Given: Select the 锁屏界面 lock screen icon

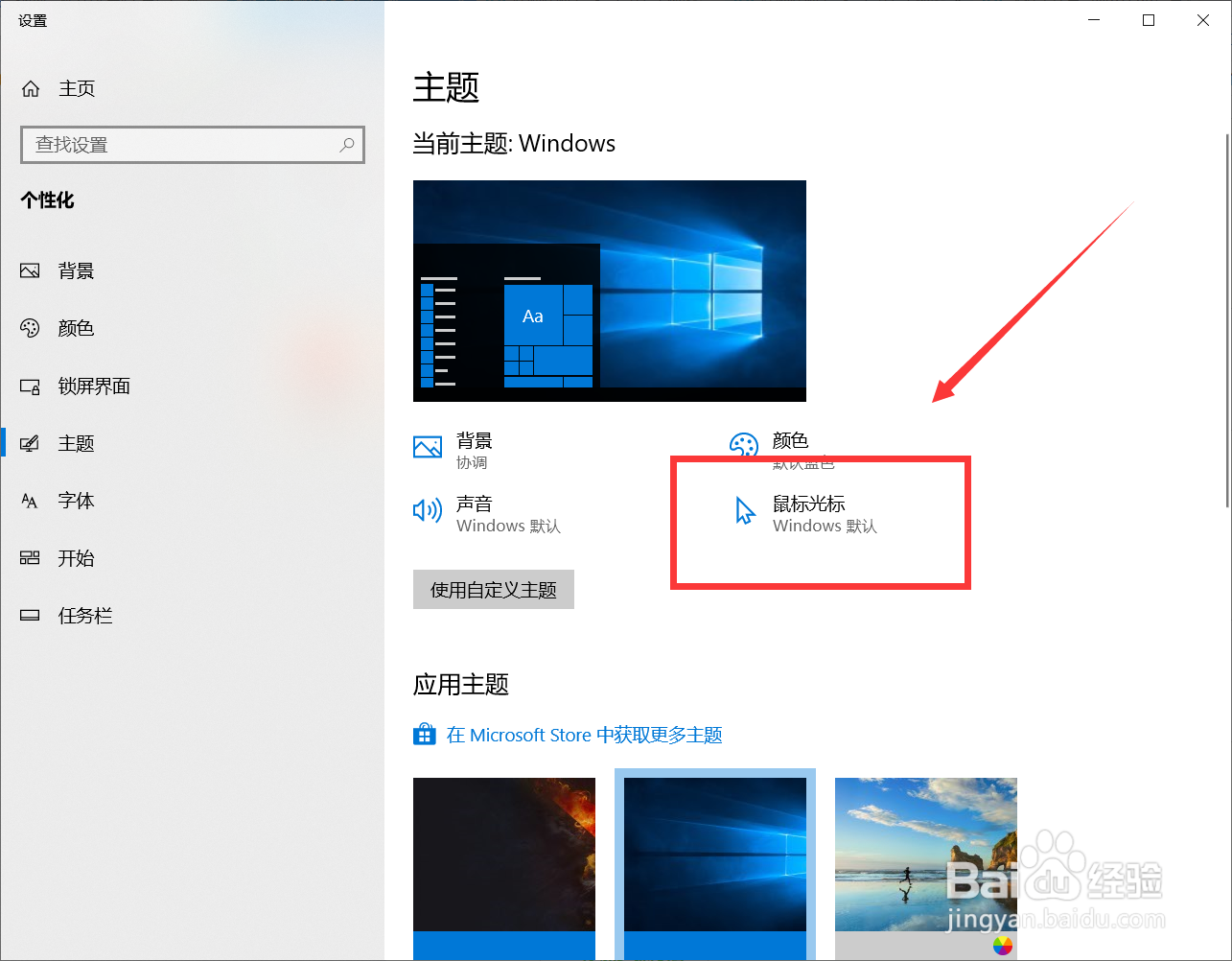Looking at the screenshot, I should 30,387.
